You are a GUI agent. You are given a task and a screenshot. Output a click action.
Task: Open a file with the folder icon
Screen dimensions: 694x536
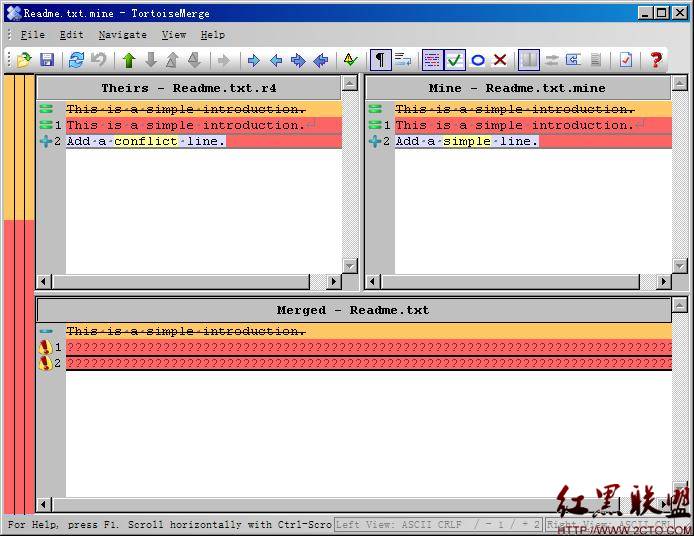pyautogui.click(x=25, y=60)
